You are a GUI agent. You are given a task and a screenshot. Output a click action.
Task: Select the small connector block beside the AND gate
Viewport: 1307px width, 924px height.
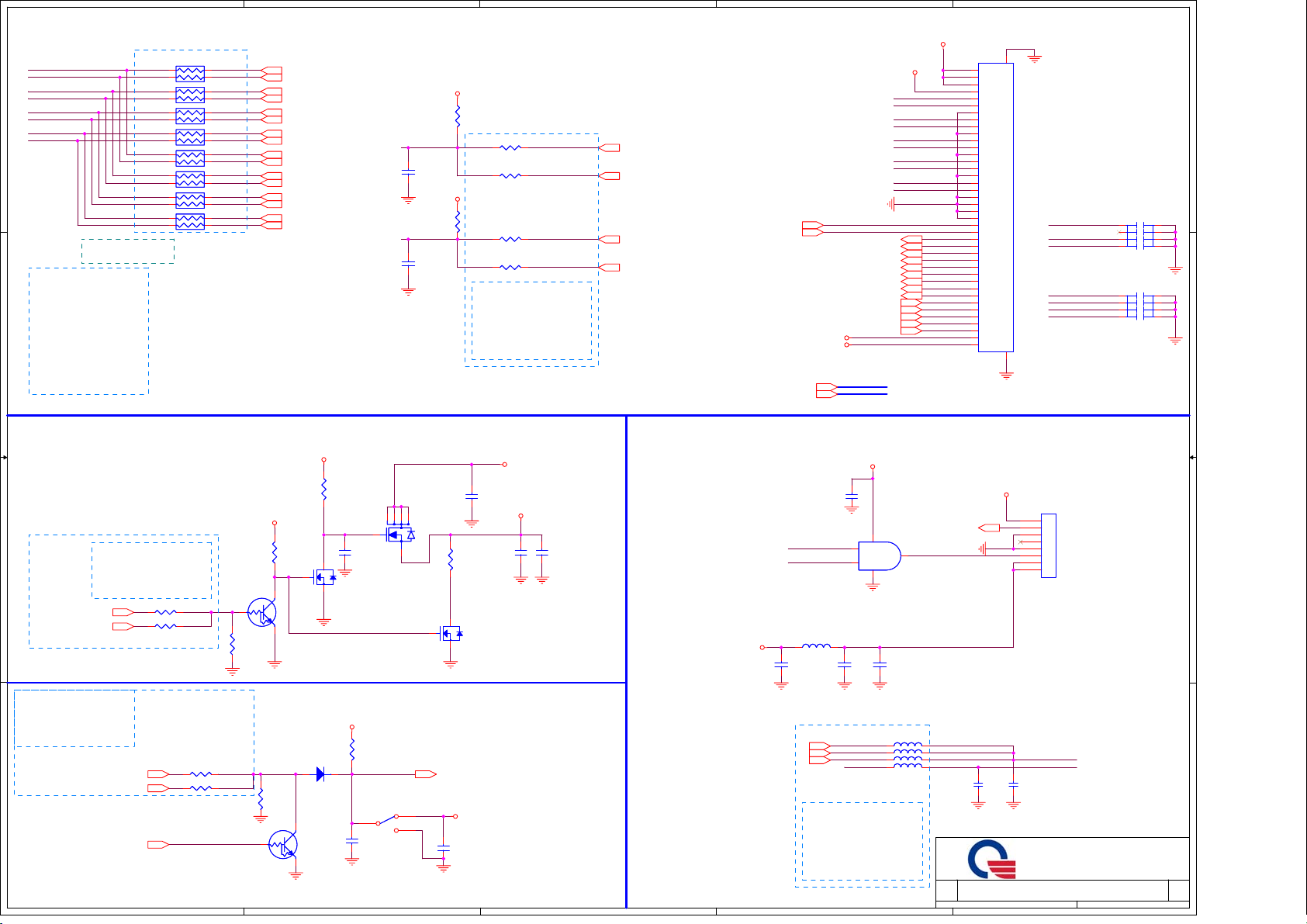pyautogui.click(x=1048, y=545)
